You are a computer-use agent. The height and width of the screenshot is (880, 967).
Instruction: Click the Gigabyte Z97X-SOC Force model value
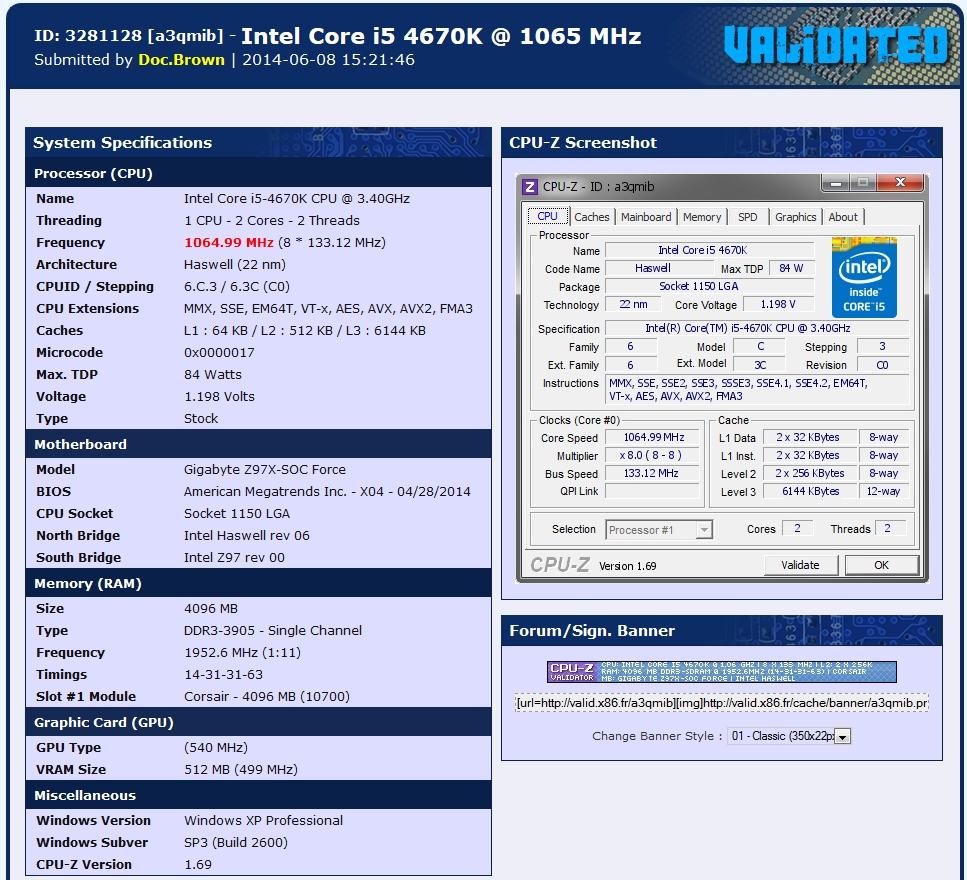point(265,469)
